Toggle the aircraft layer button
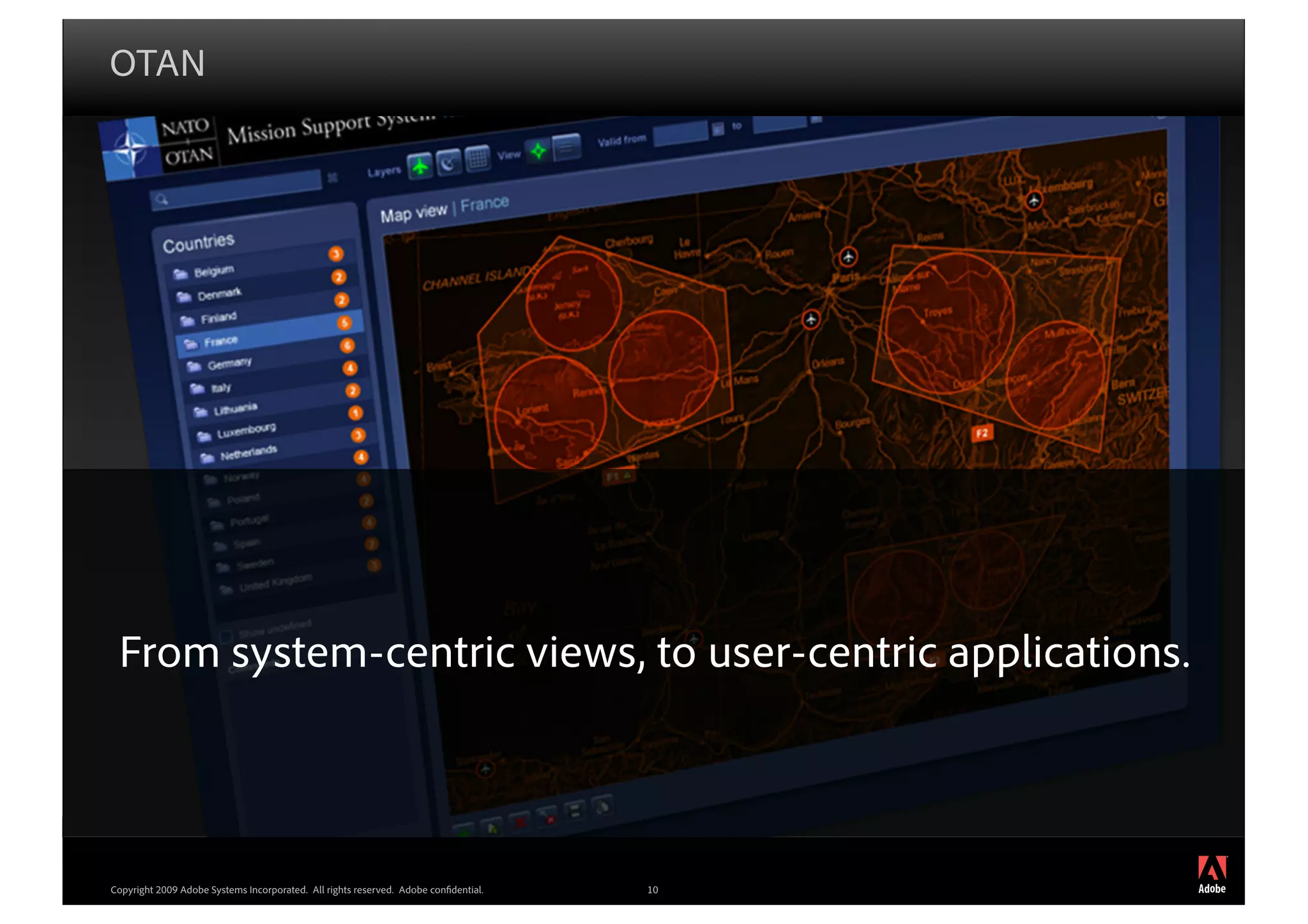Viewport: 1308px width, 924px height. pyautogui.click(x=420, y=167)
